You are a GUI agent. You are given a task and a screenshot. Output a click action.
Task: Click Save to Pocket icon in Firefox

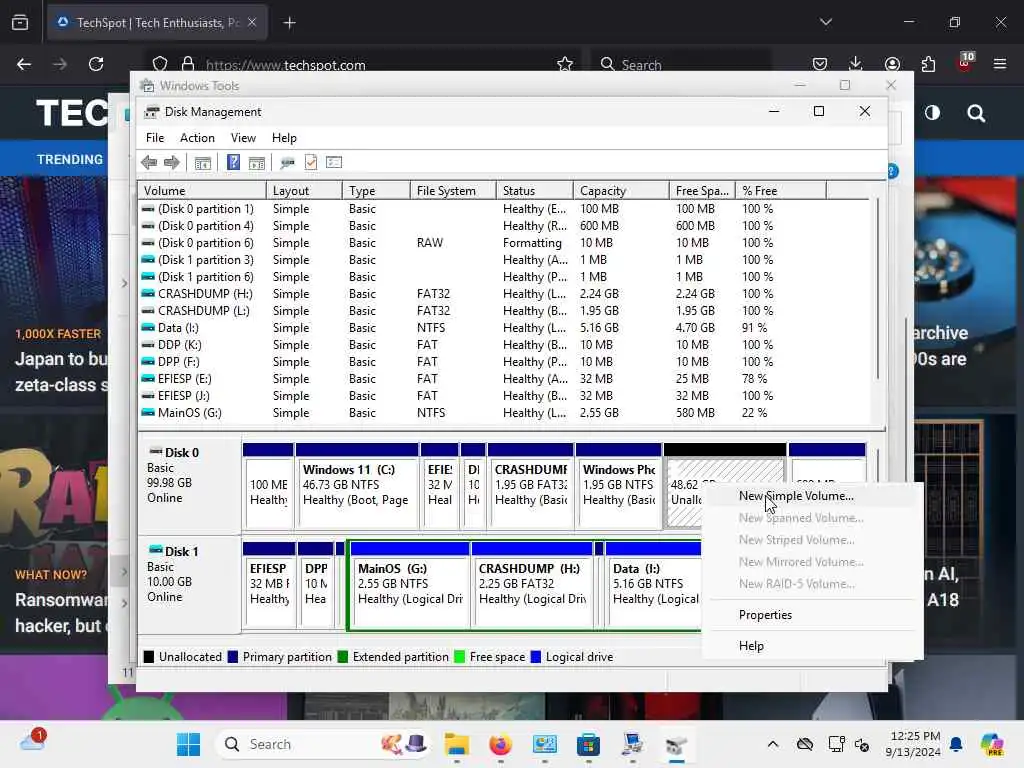[x=820, y=64]
